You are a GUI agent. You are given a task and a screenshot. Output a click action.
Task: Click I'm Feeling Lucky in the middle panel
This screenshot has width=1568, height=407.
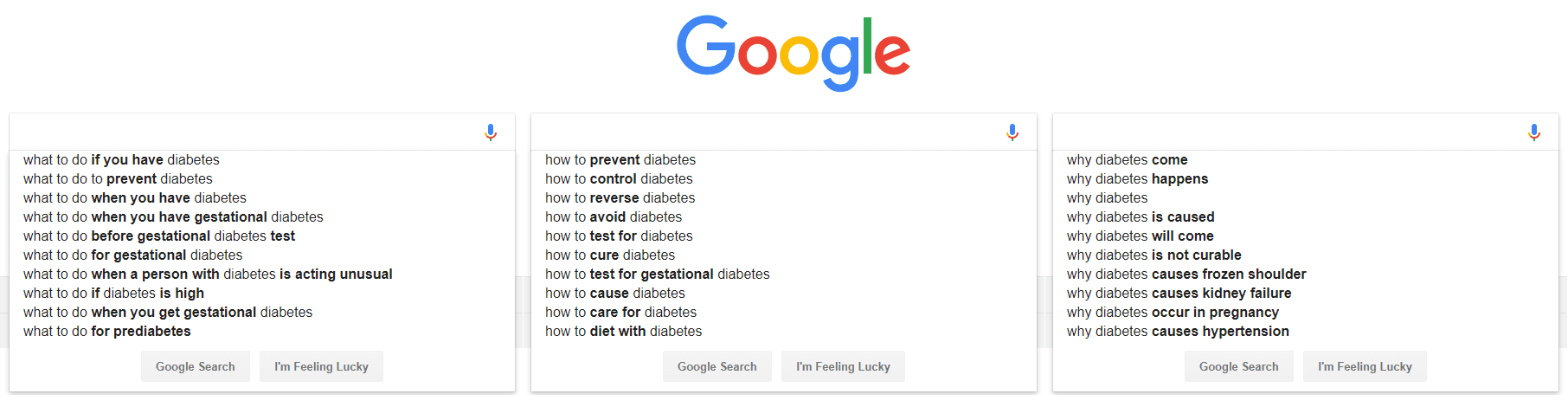pos(843,366)
